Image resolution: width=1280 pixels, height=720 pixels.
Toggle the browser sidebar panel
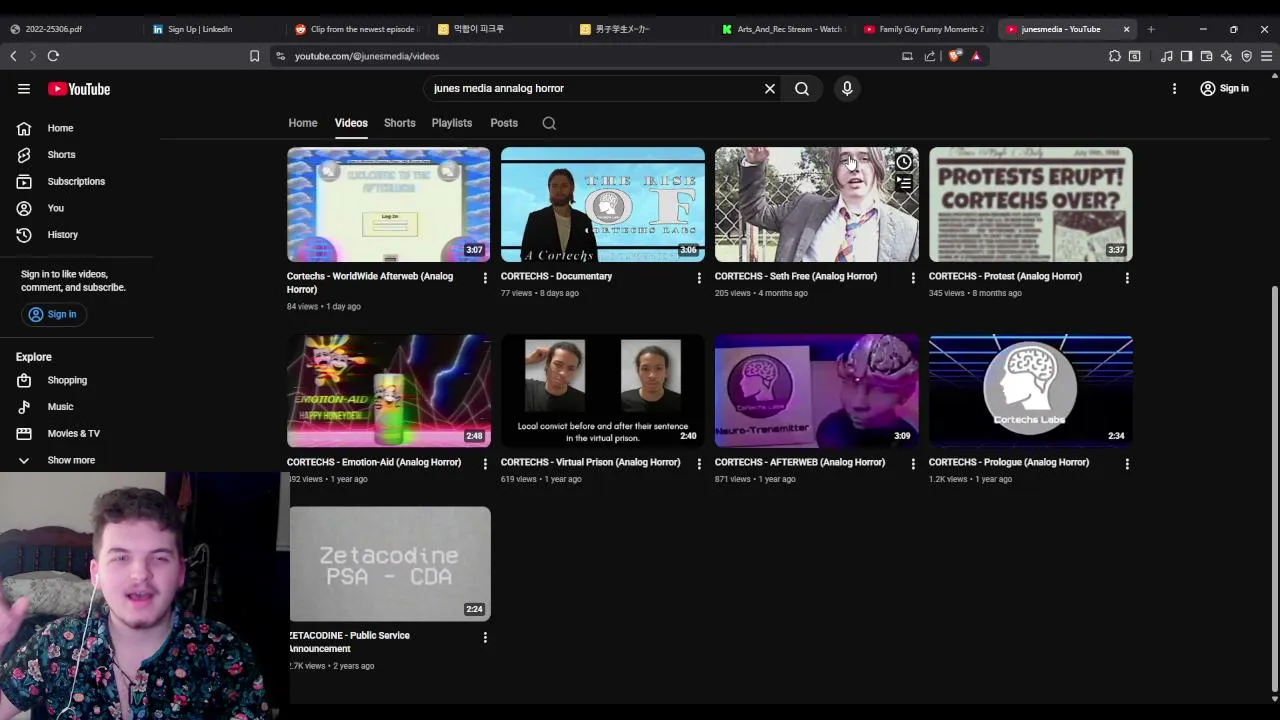[x=1186, y=56]
